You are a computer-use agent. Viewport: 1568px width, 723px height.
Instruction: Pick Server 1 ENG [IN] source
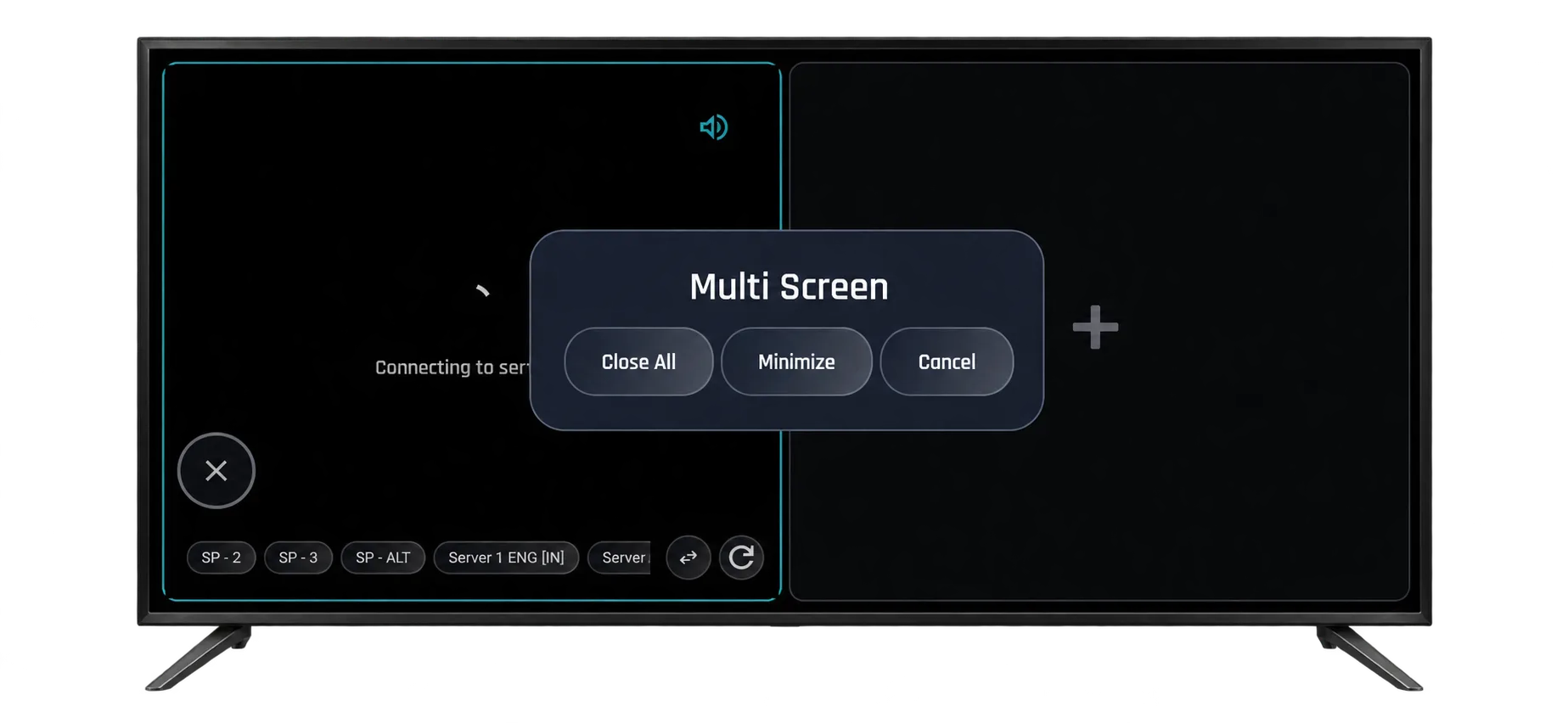tap(506, 558)
